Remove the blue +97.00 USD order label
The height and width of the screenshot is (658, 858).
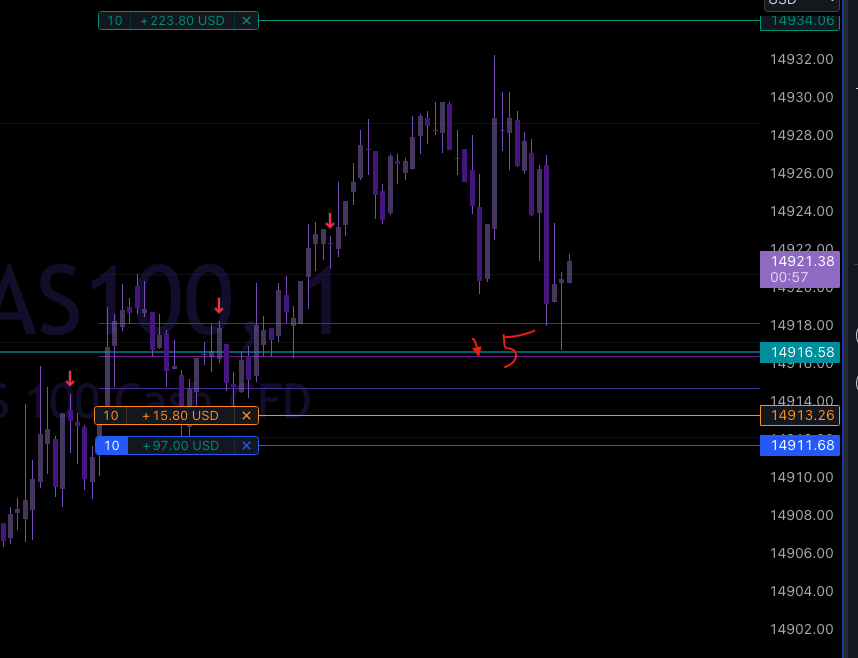[x=246, y=445]
